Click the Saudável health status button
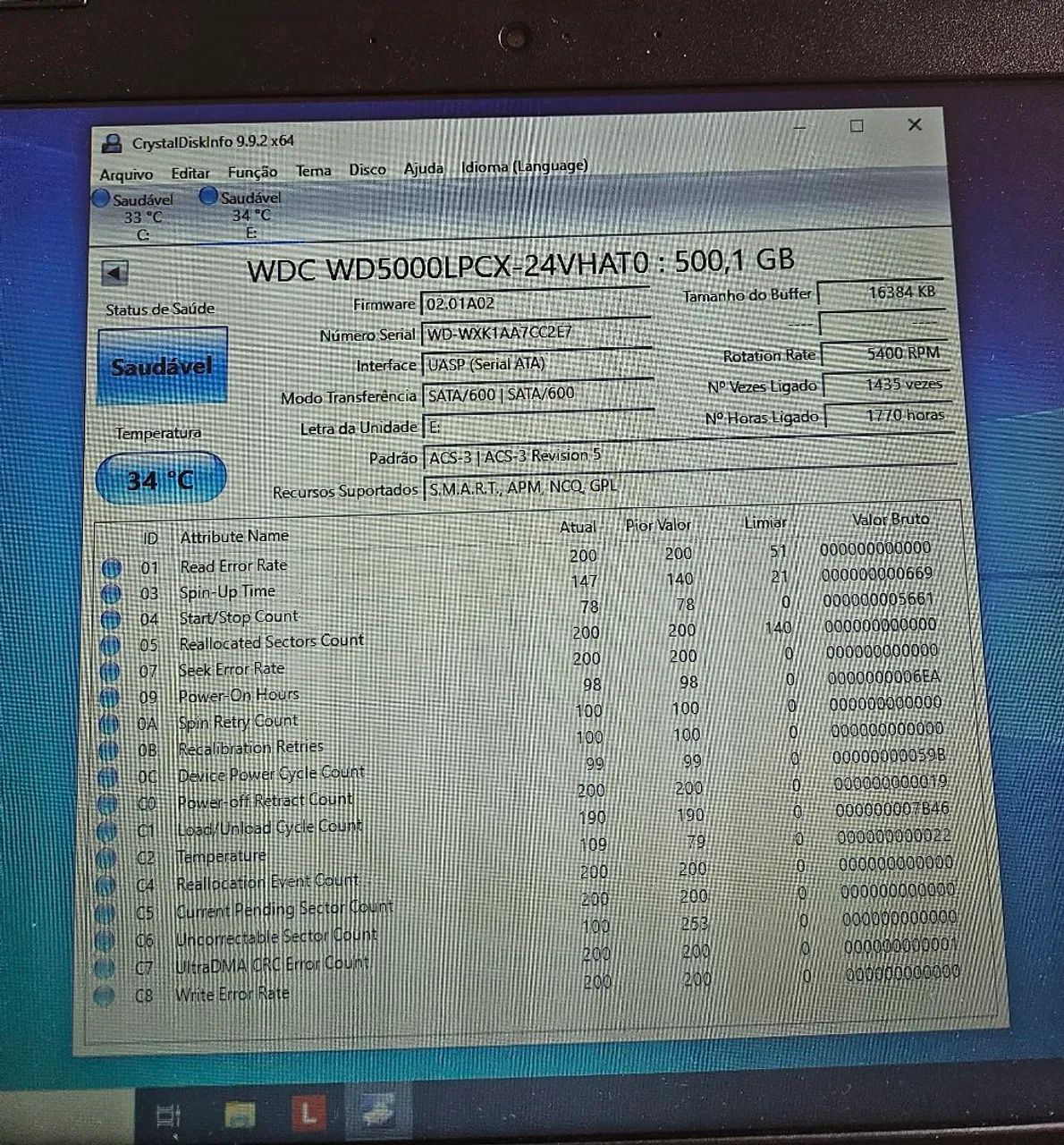Viewport: 1064px width, 1145px height. pos(162,366)
